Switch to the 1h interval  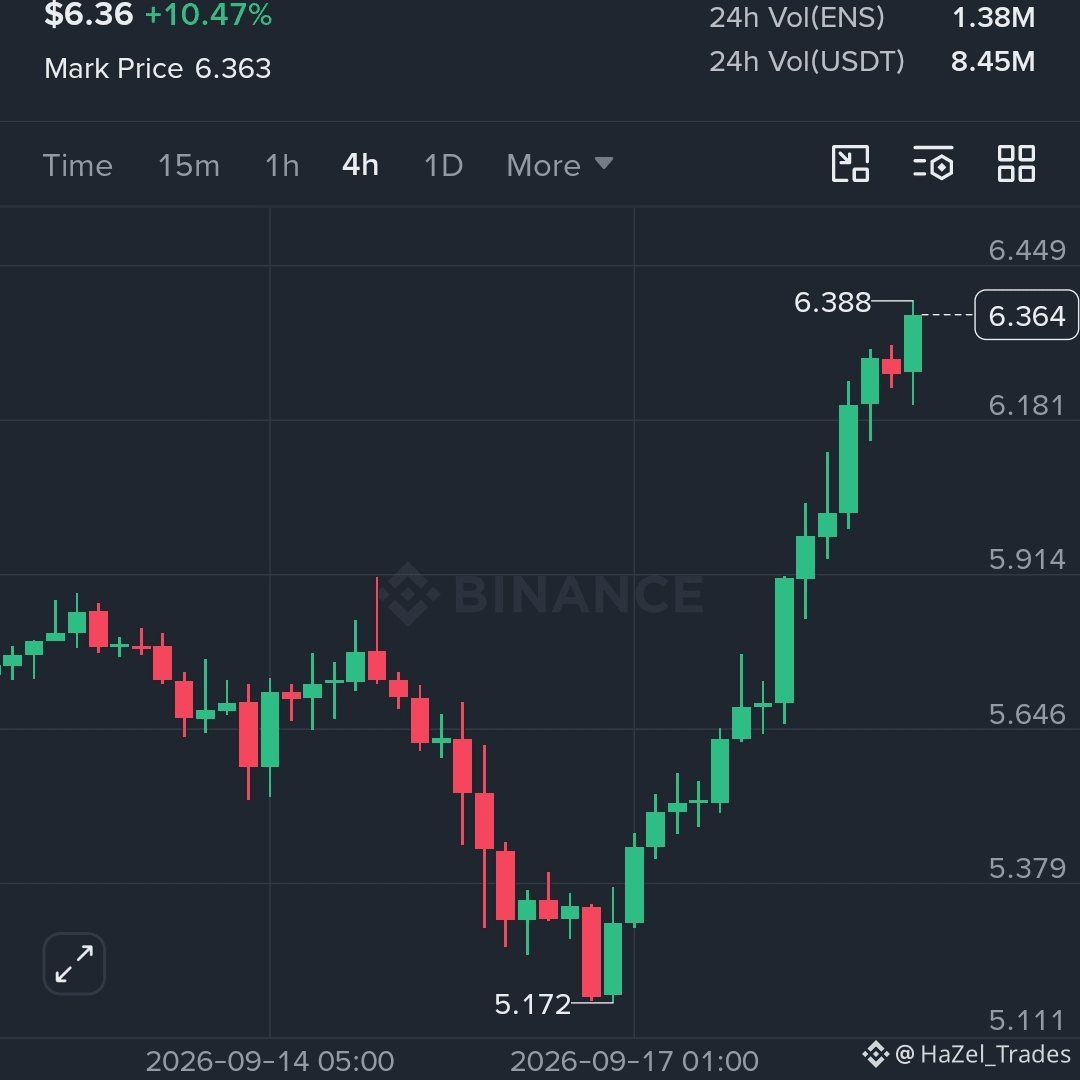click(282, 165)
